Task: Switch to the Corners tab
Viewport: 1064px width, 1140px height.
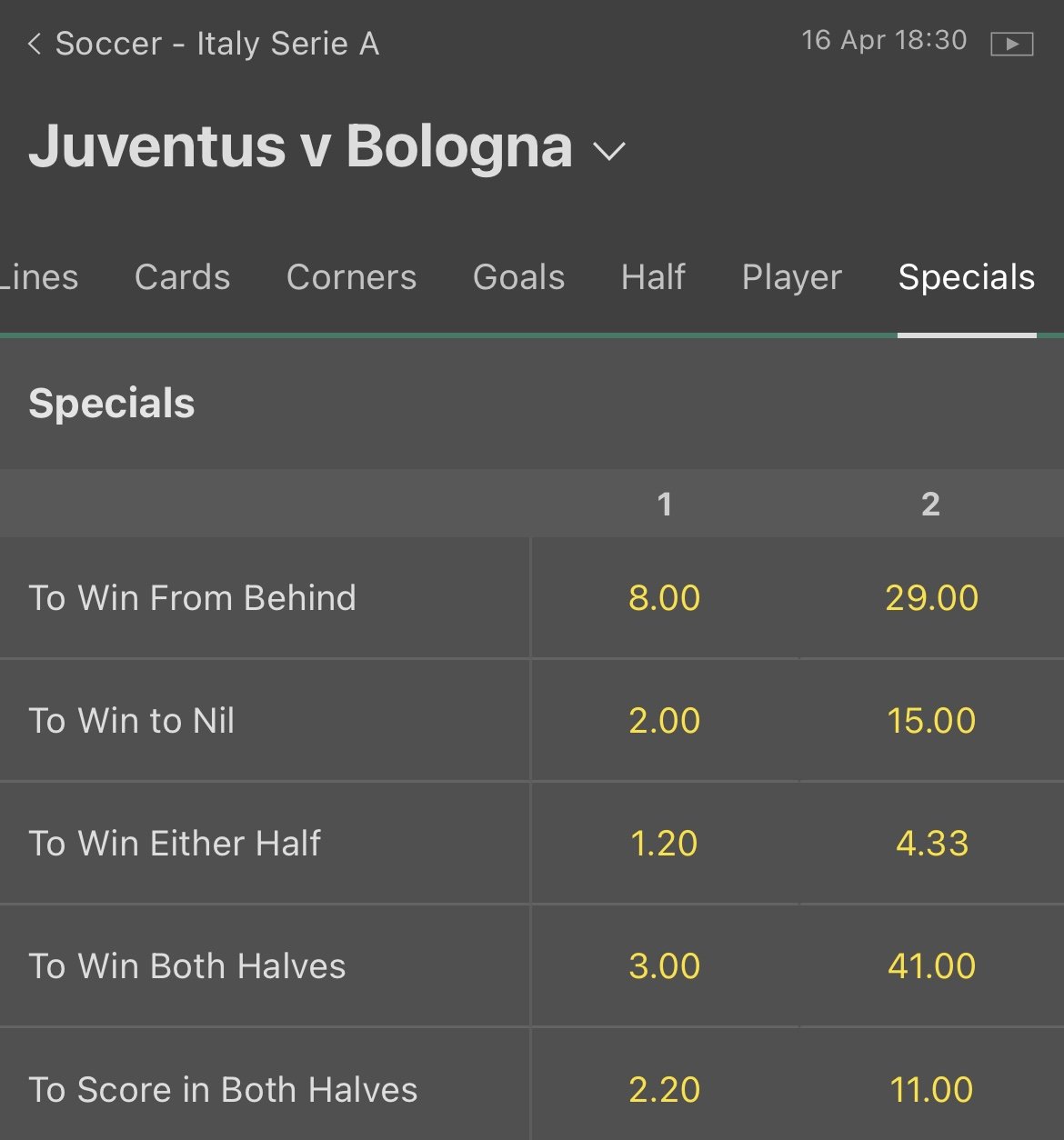Action: [351, 277]
